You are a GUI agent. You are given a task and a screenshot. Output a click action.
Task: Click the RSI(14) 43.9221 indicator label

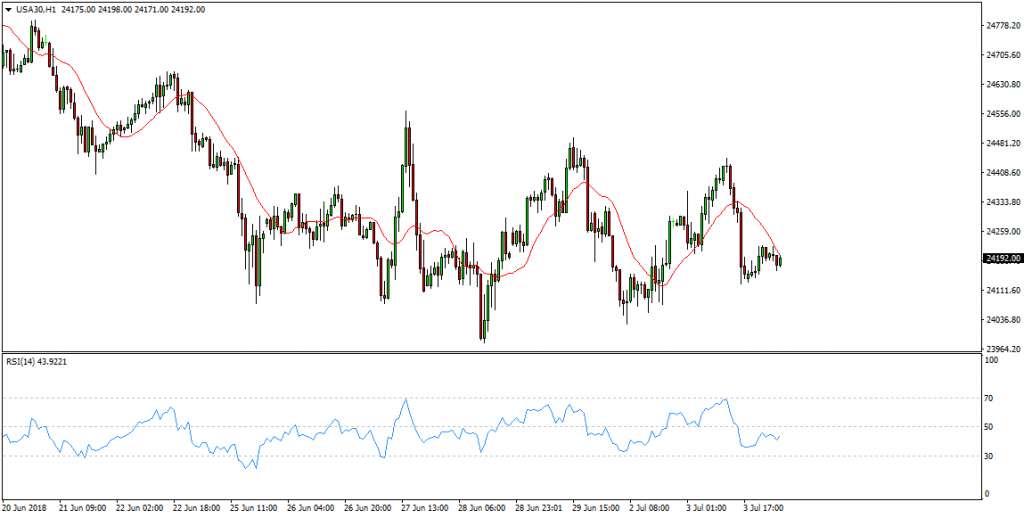(39, 360)
